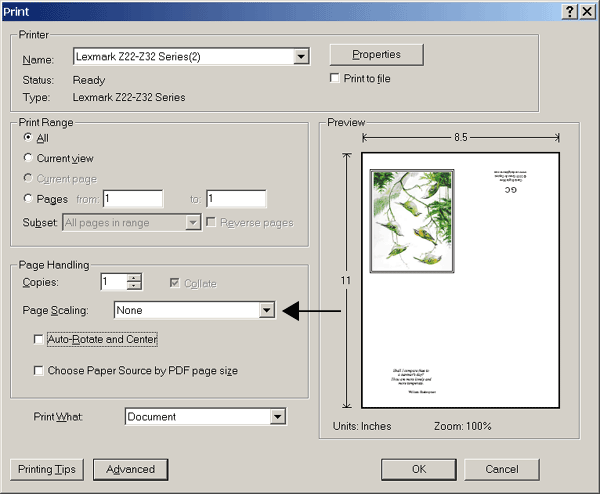
Task: Click the Pages from input field
Action: pyautogui.click(x=132, y=199)
